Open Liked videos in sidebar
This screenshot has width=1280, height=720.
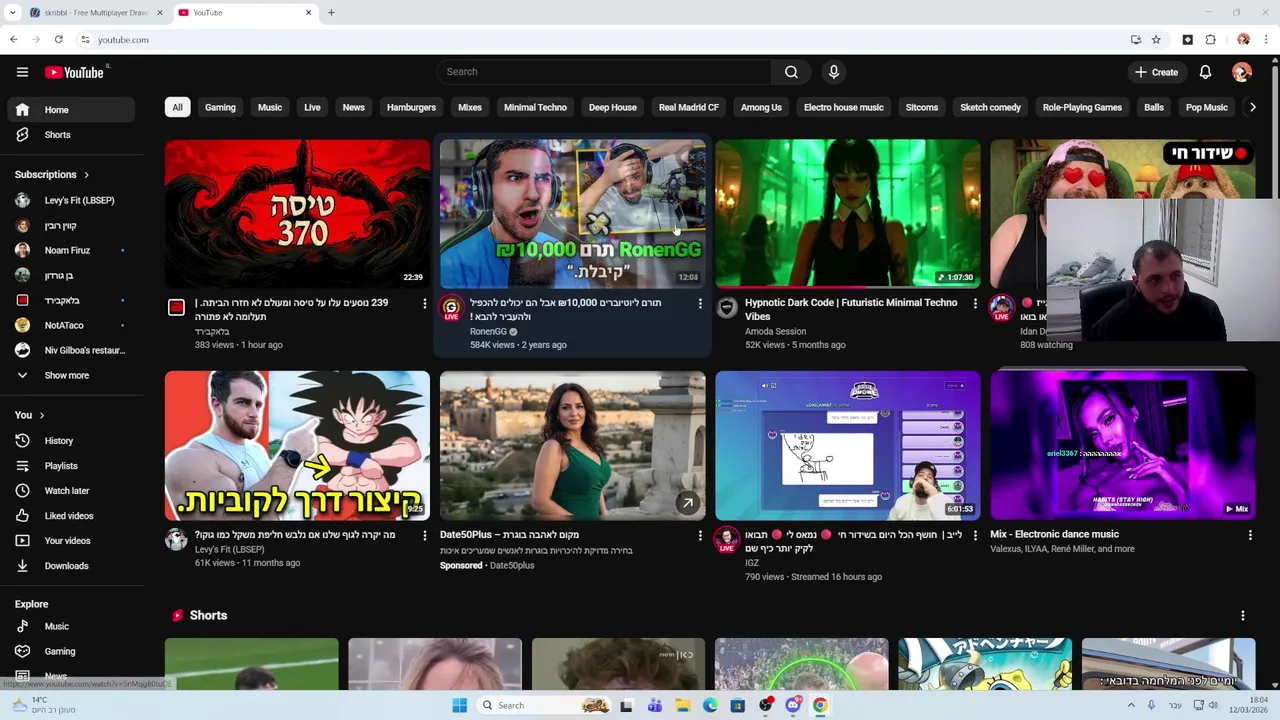70,516
